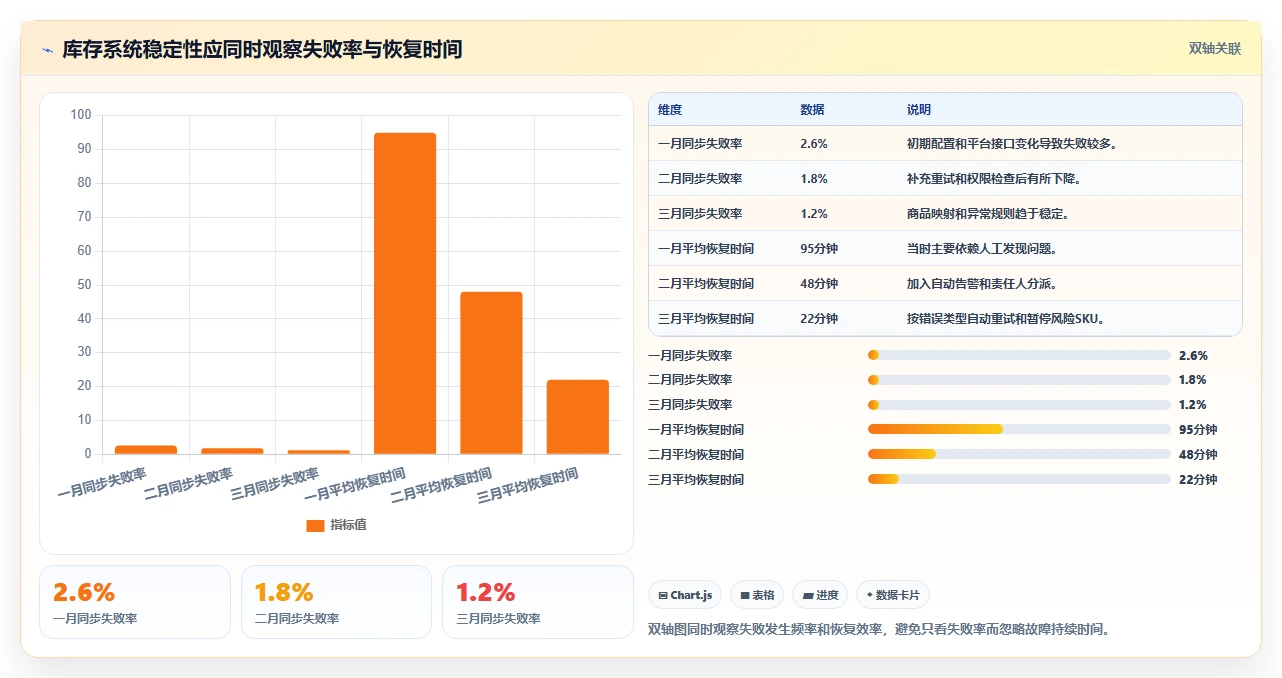Click the 1.8% 二月同步失败率 card

coord(336,602)
